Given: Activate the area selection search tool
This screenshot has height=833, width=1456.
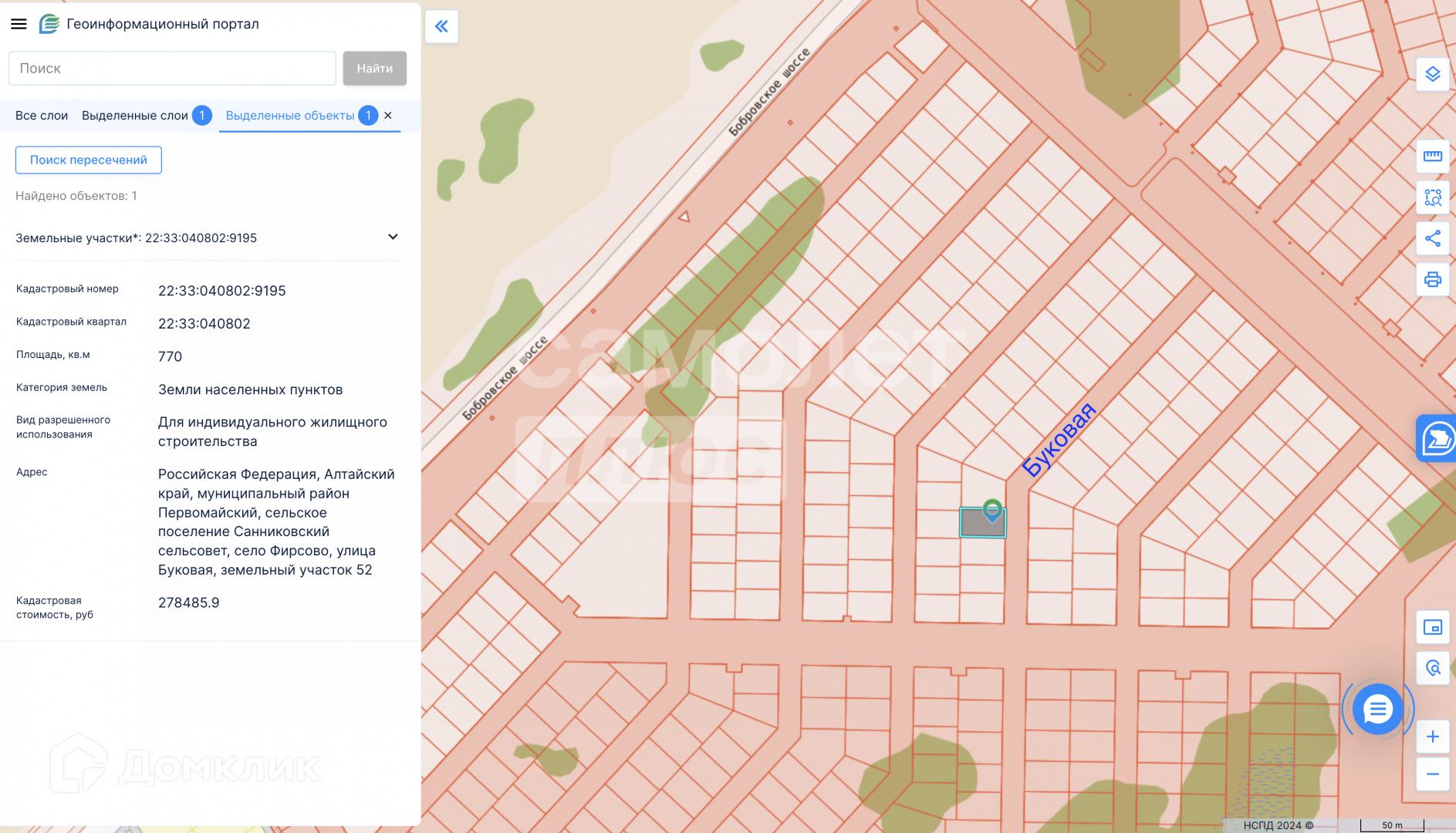Looking at the screenshot, I should click(x=1432, y=197).
